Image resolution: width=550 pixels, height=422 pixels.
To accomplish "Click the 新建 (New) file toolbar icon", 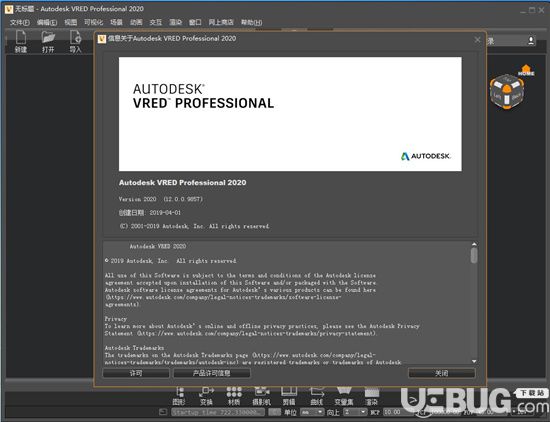I will (x=21, y=41).
